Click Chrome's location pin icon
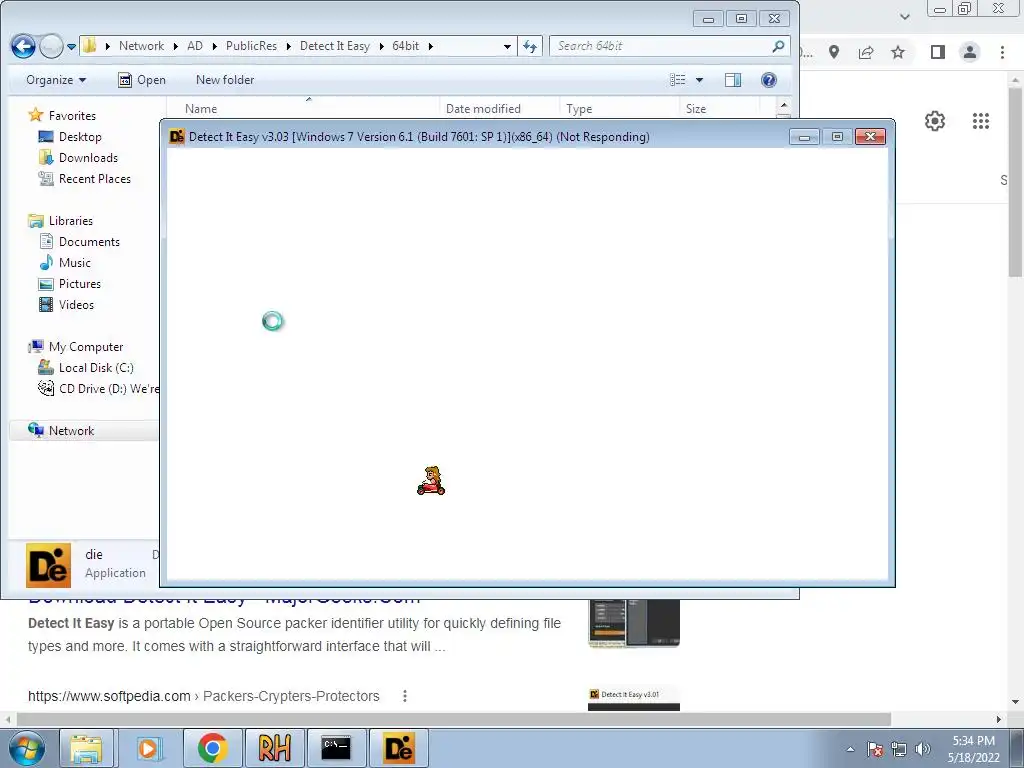This screenshot has height=768, width=1024. [x=834, y=52]
